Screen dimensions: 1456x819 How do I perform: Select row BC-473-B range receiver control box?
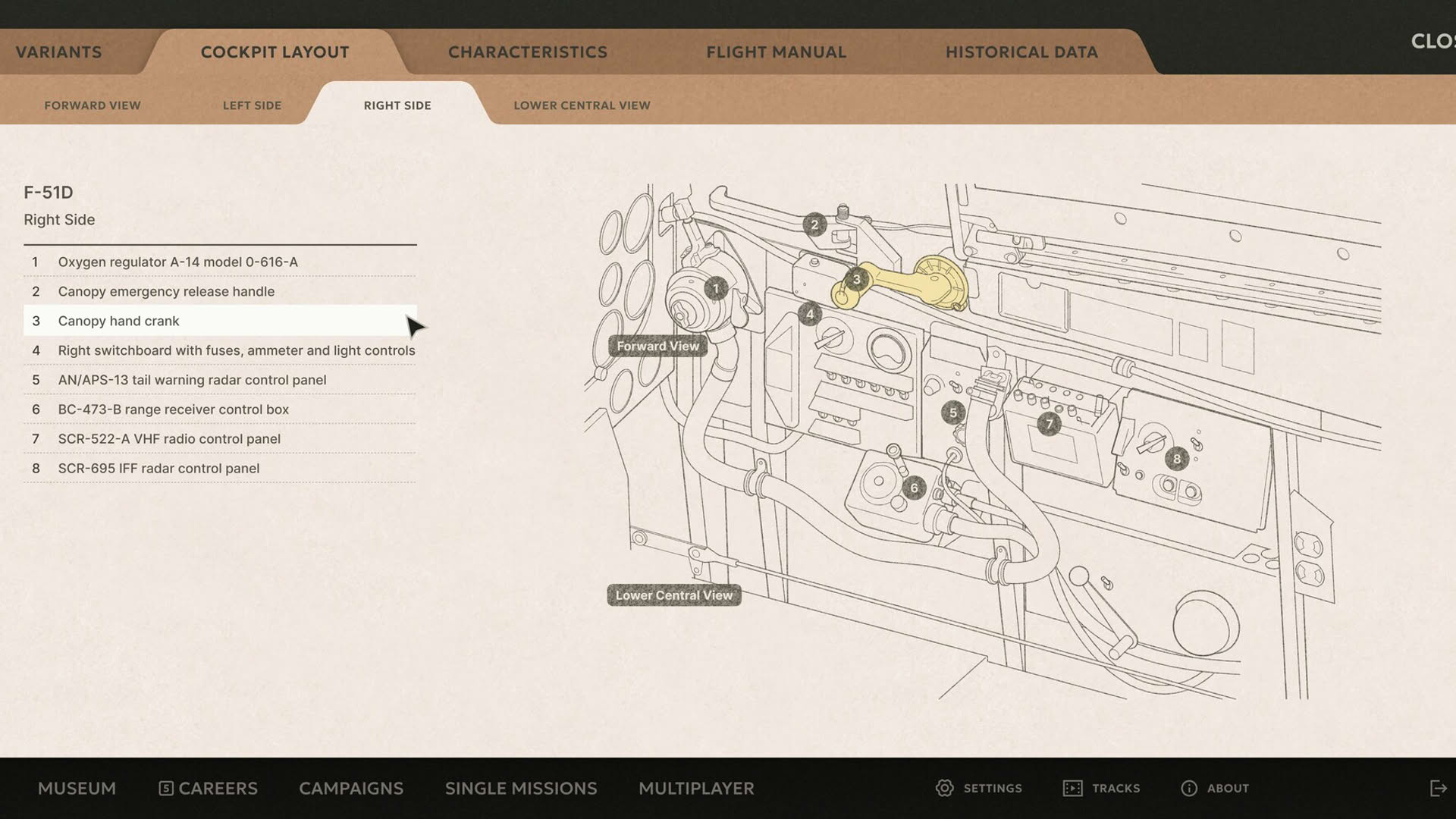coord(220,409)
